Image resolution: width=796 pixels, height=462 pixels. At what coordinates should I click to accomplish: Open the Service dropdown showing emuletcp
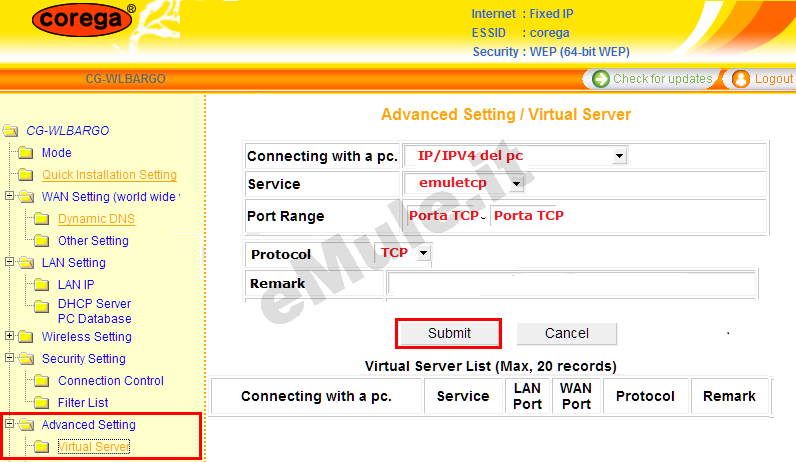516,184
